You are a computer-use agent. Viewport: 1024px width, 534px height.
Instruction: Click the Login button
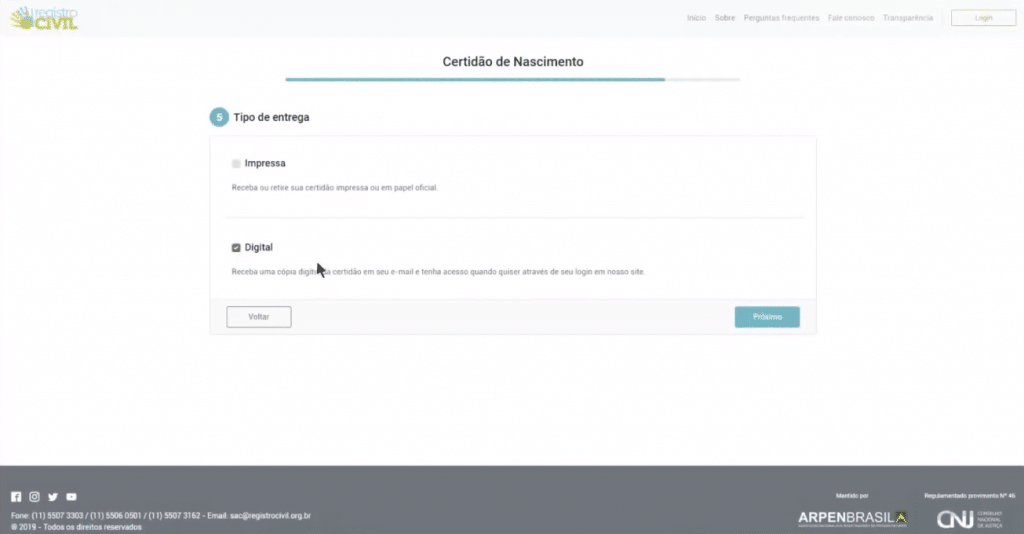click(x=984, y=18)
